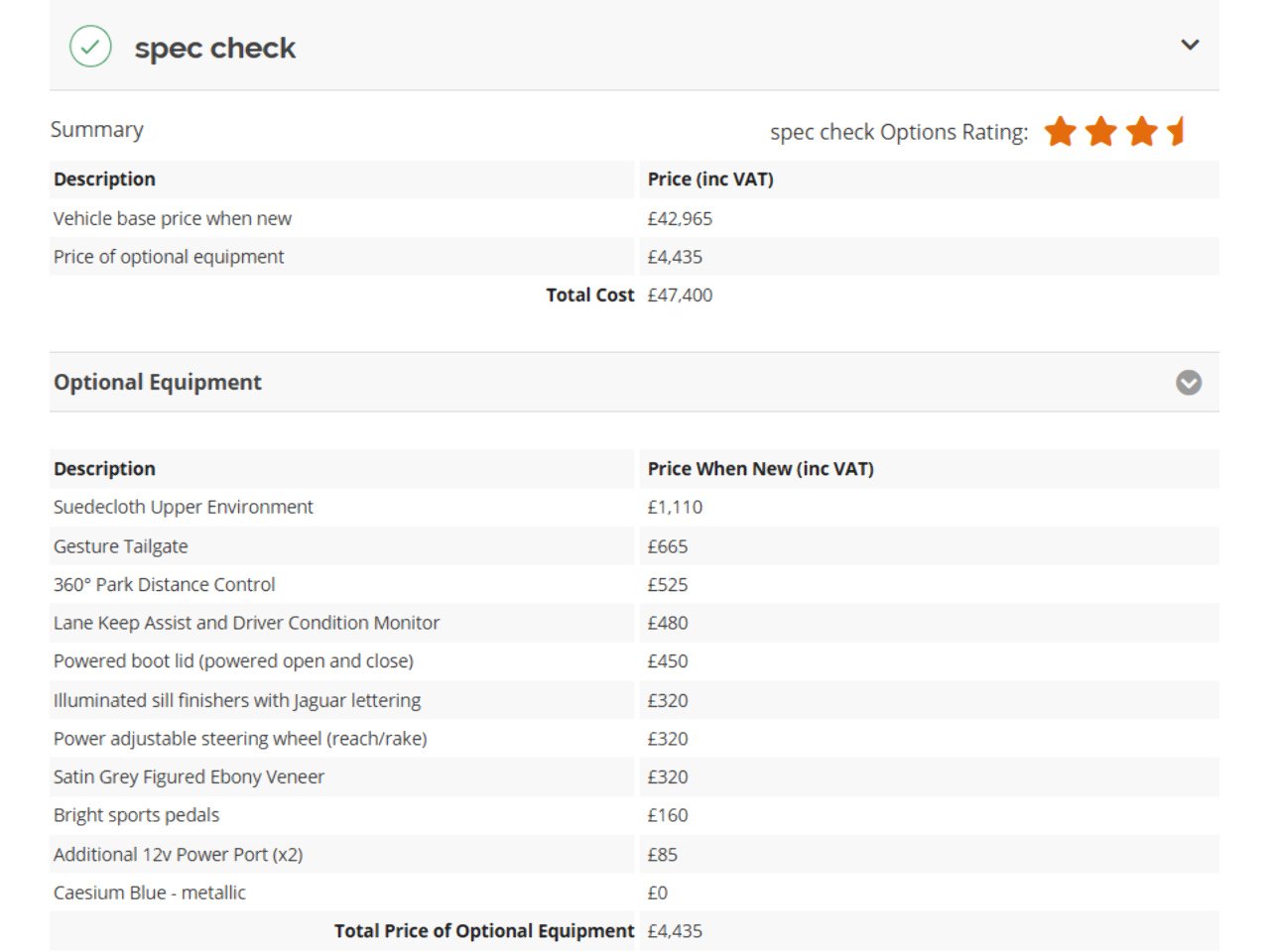Image resolution: width=1270 pixels, height=952 pixels.
Task: Click the first orange rating star
Action: 1060,131
